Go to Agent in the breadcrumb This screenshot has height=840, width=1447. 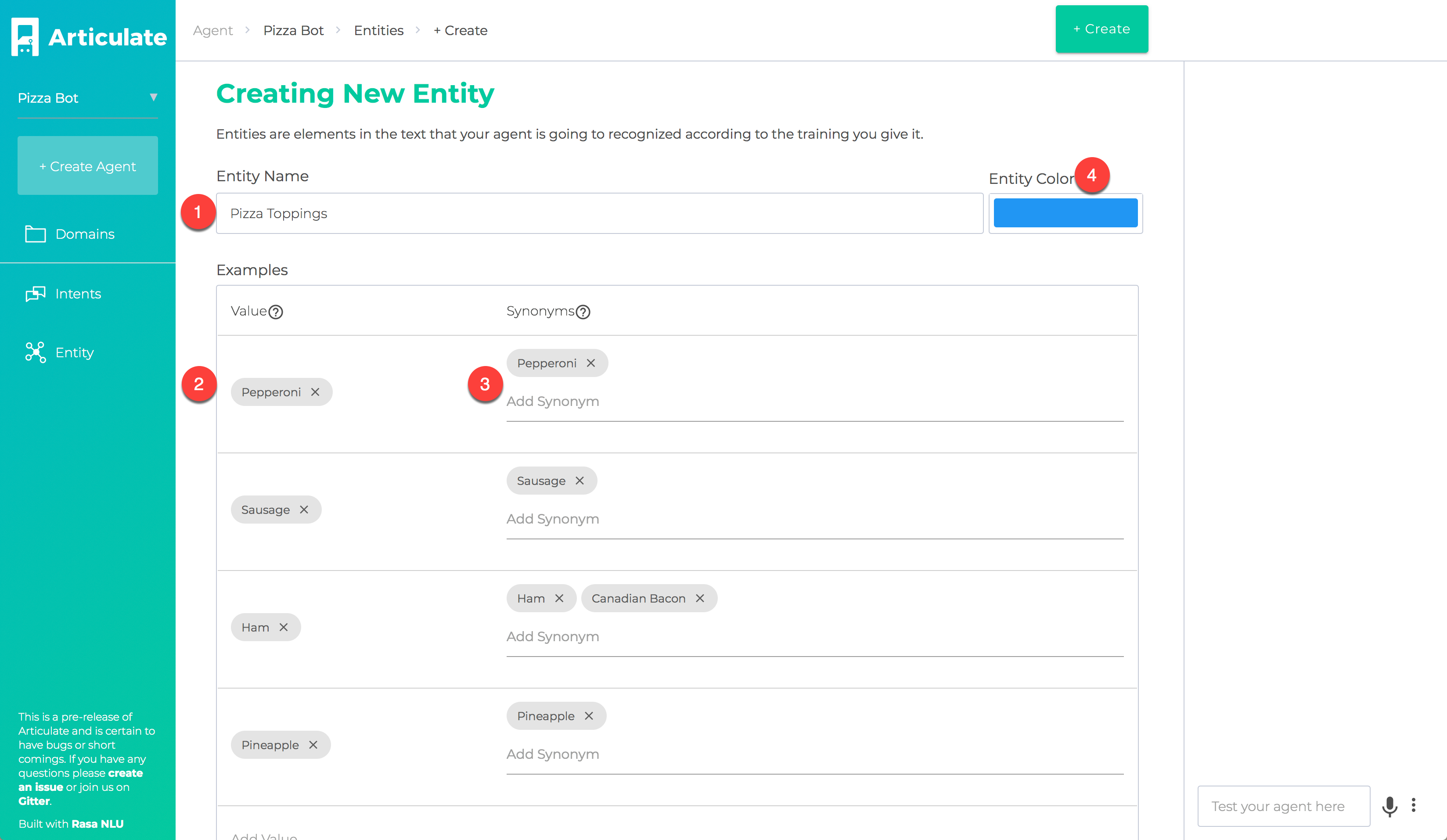pos(212,30)
